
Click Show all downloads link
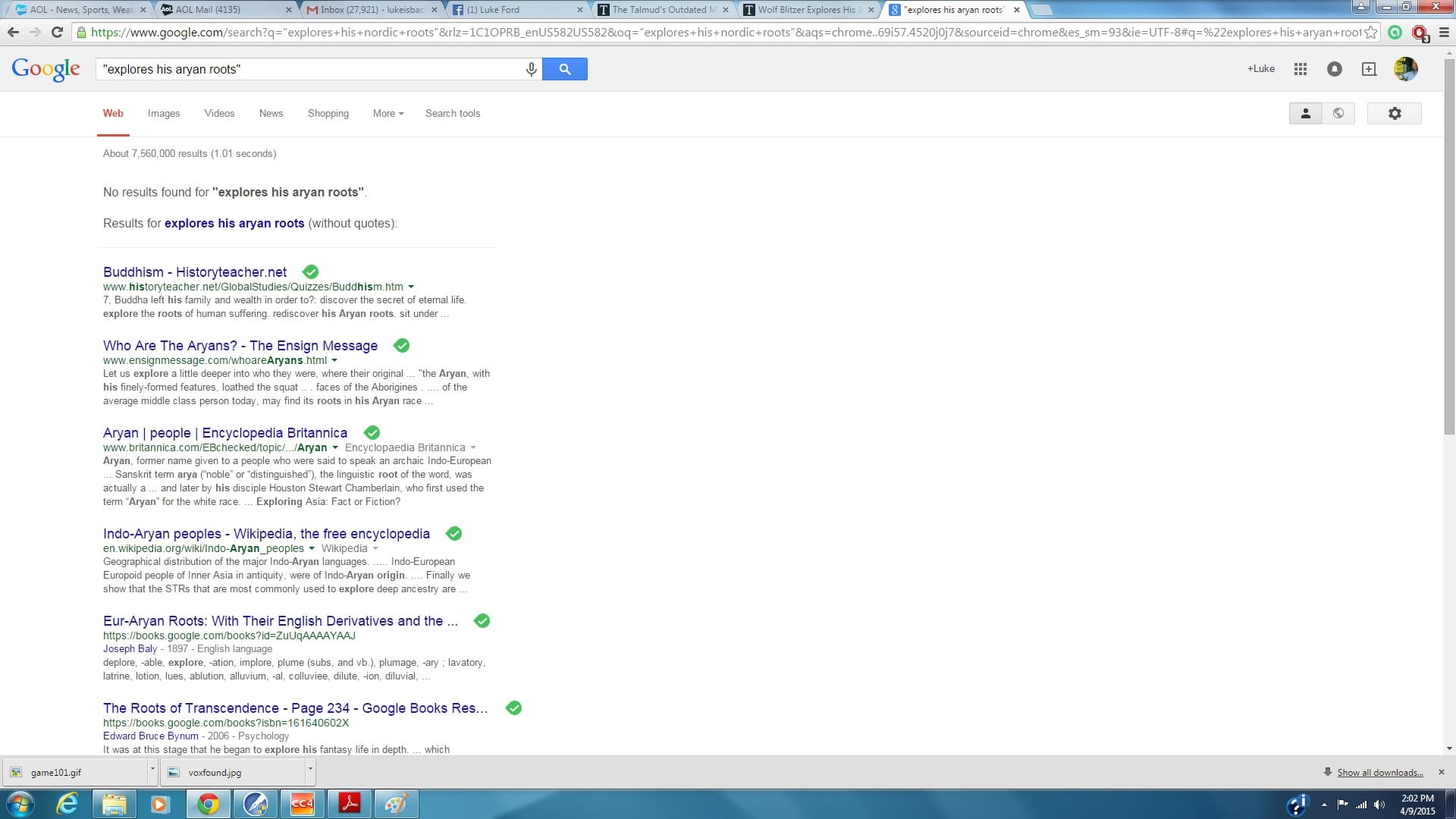(x=1379, y=772)
